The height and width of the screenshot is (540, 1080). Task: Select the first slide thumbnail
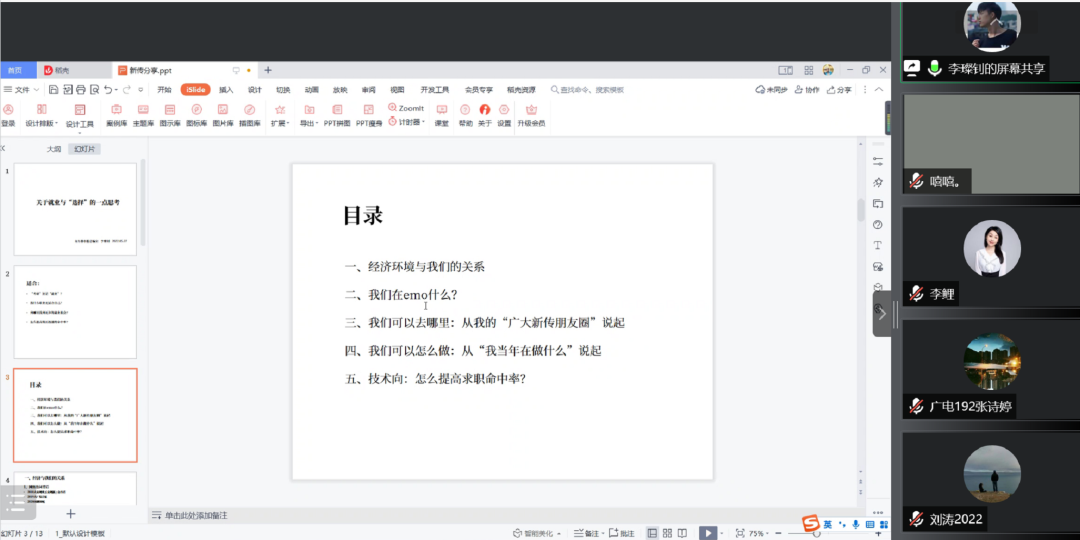(75, 207)
